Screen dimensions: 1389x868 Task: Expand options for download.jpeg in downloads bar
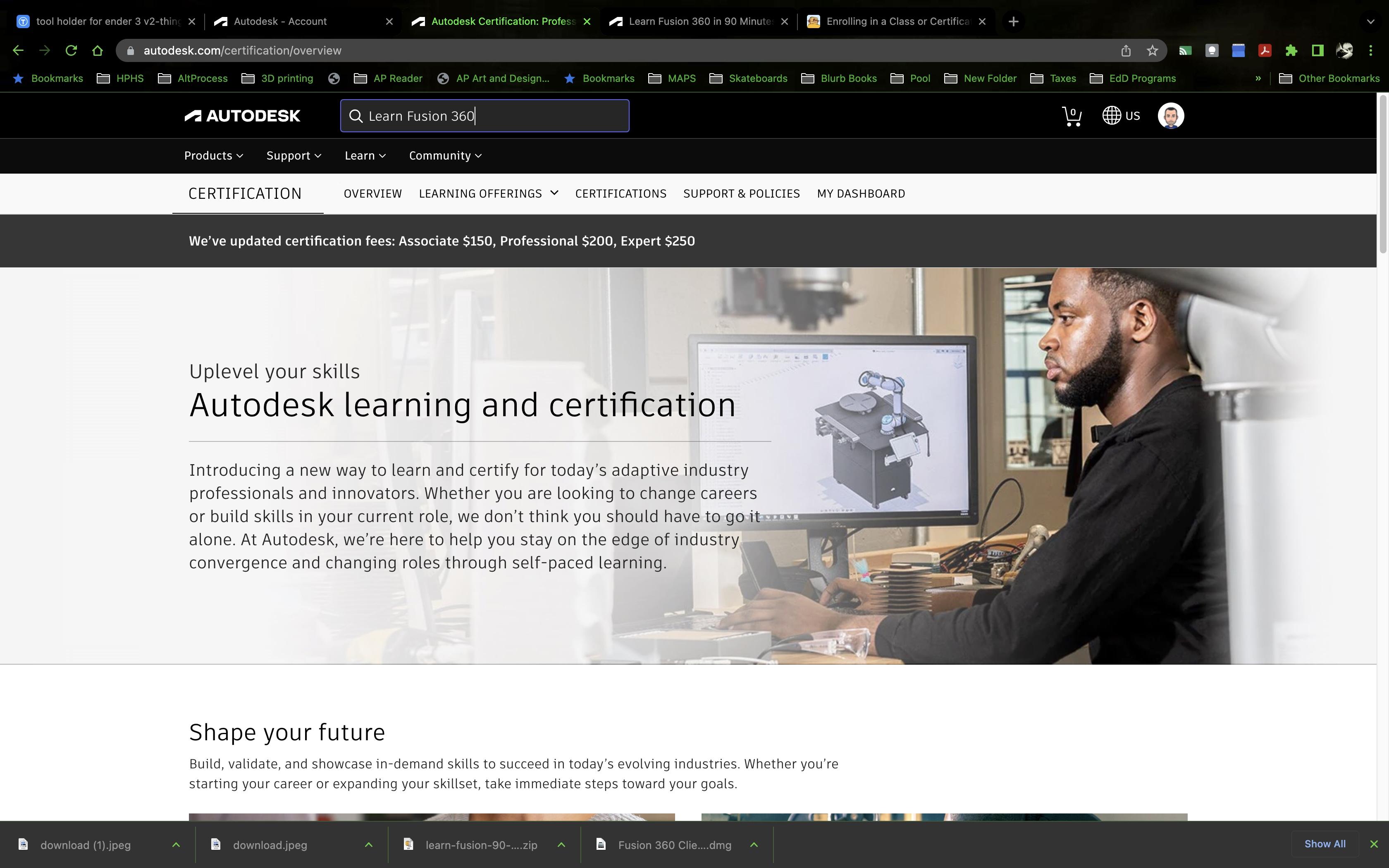[368, 844]
